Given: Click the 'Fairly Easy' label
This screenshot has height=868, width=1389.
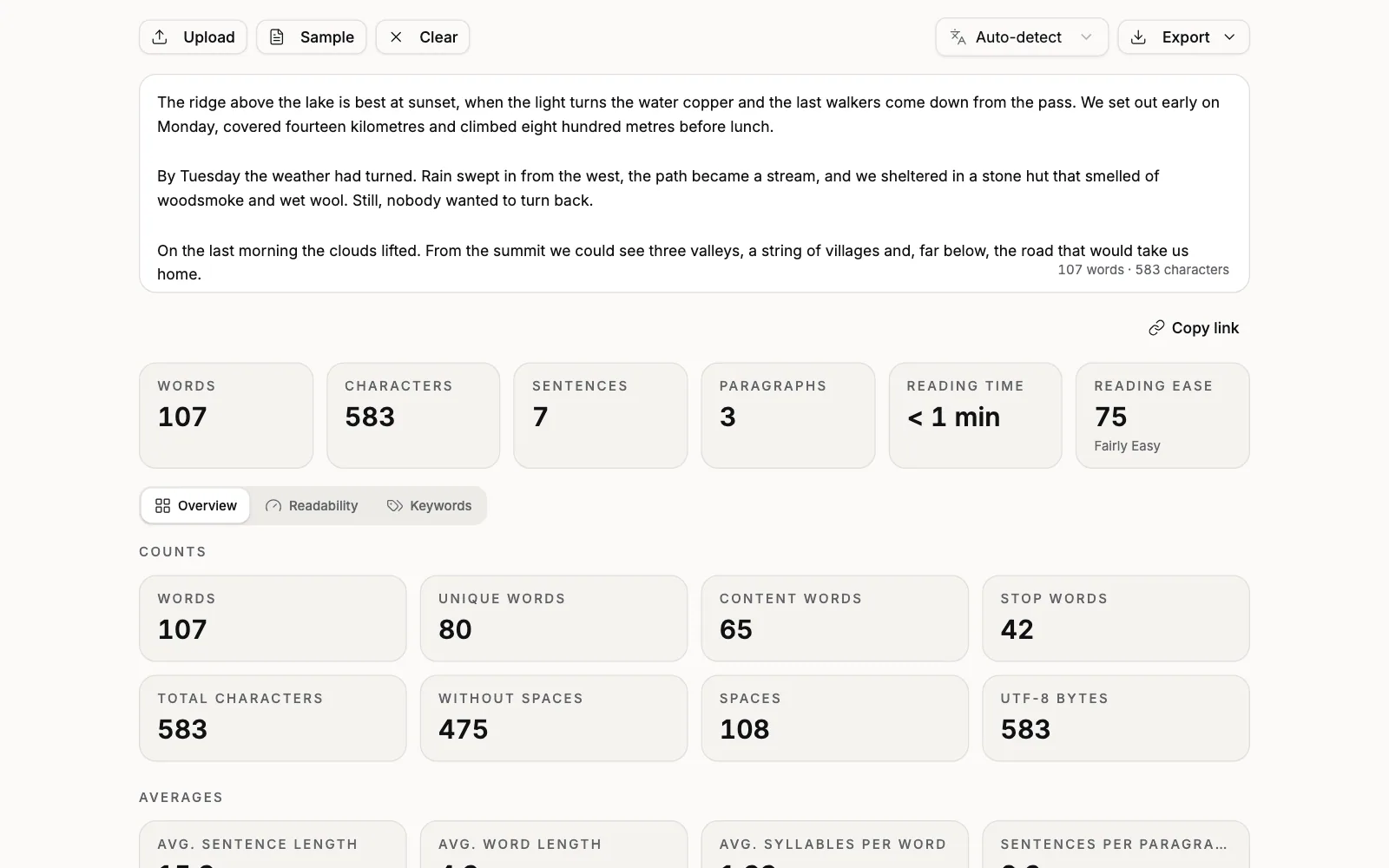Looking at the screenshot, I should click(1127, 446).
